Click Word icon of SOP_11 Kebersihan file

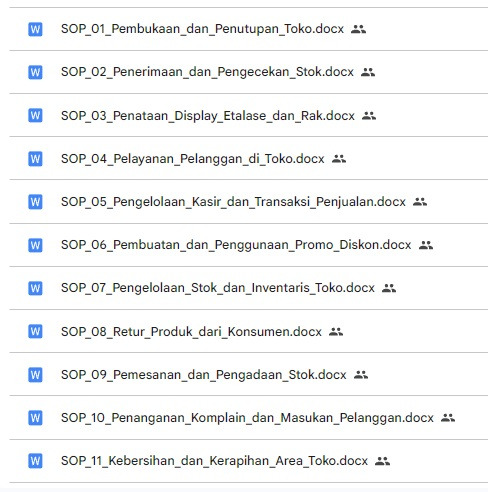[x=35, y=461]
